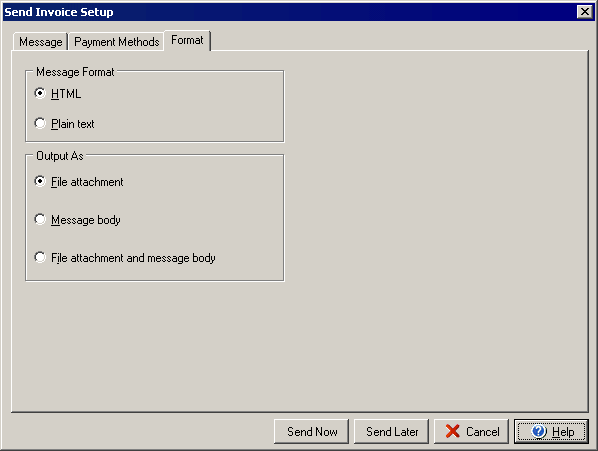This screenshot has height=451, width=598.
Task: Click the File attachment label text
Action: 87,182
